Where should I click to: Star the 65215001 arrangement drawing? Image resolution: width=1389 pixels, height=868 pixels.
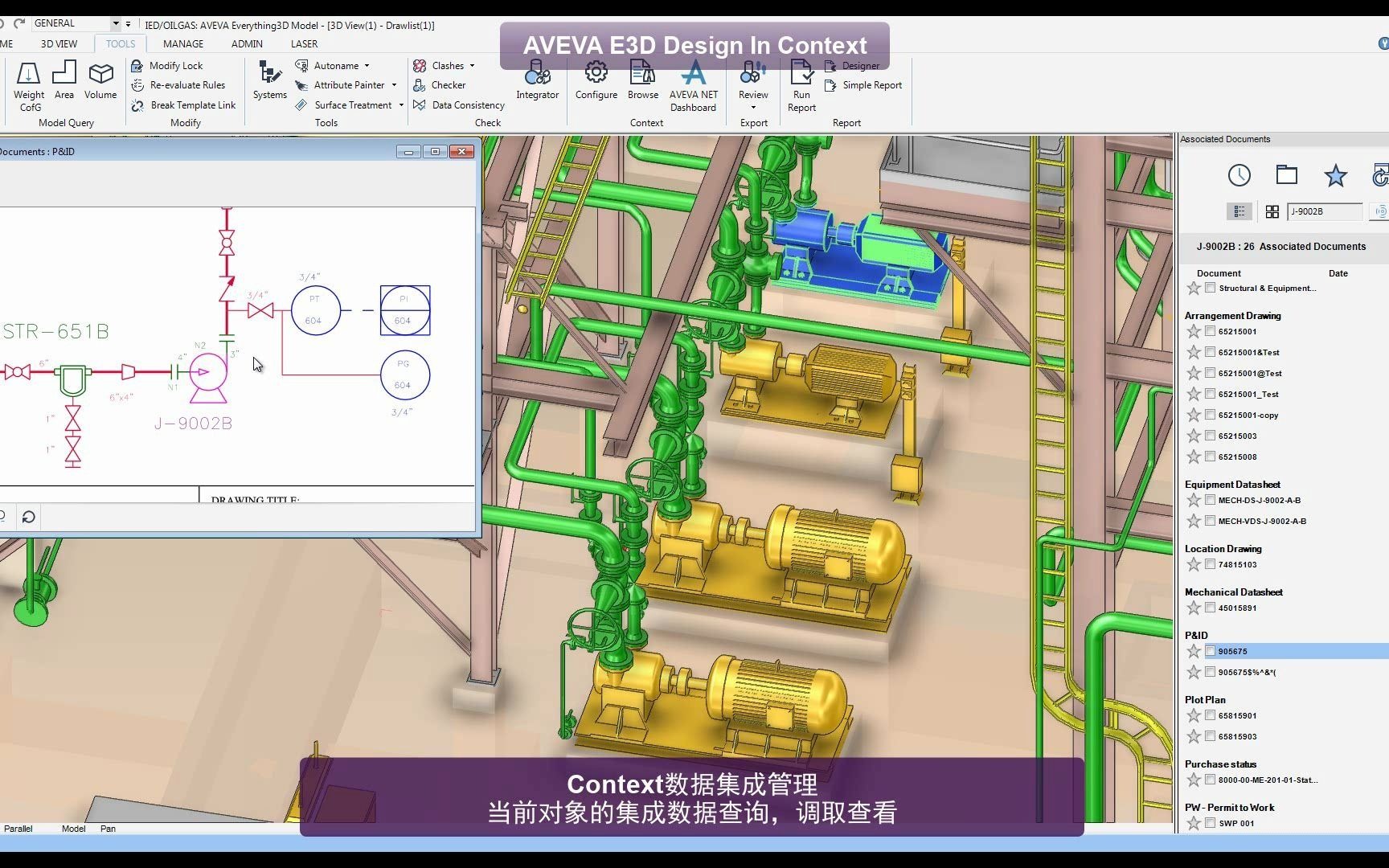pyautogui.click(x=1193, y=331)
